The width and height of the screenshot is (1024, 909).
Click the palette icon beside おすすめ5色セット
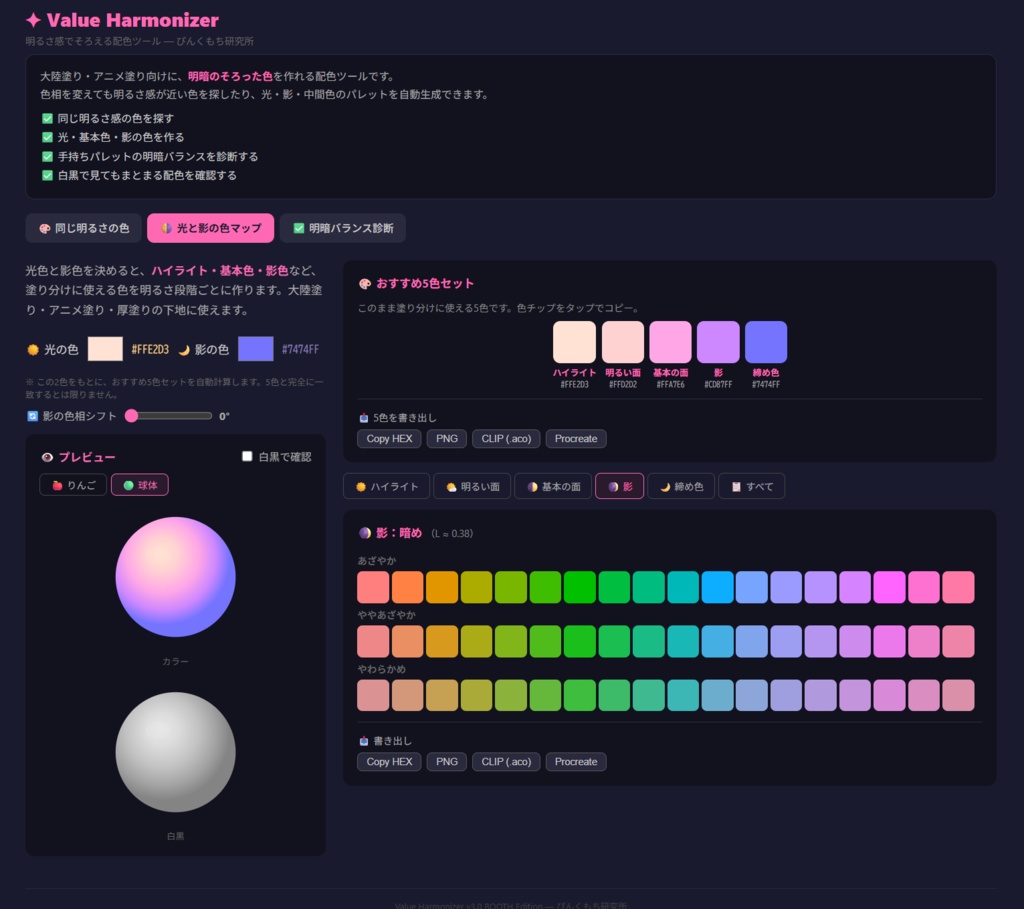[364, 283]
